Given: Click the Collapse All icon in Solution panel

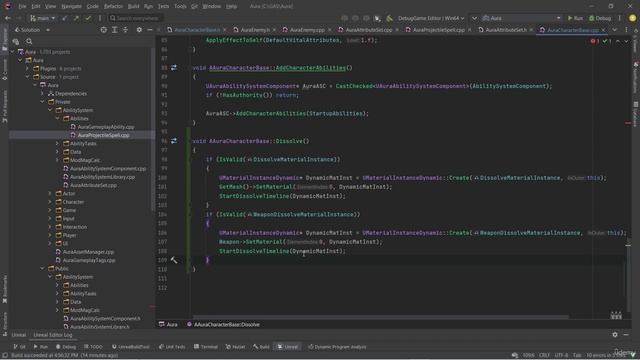Looking at the screenshot, I should pyautogui.click(x=125, y=30).
